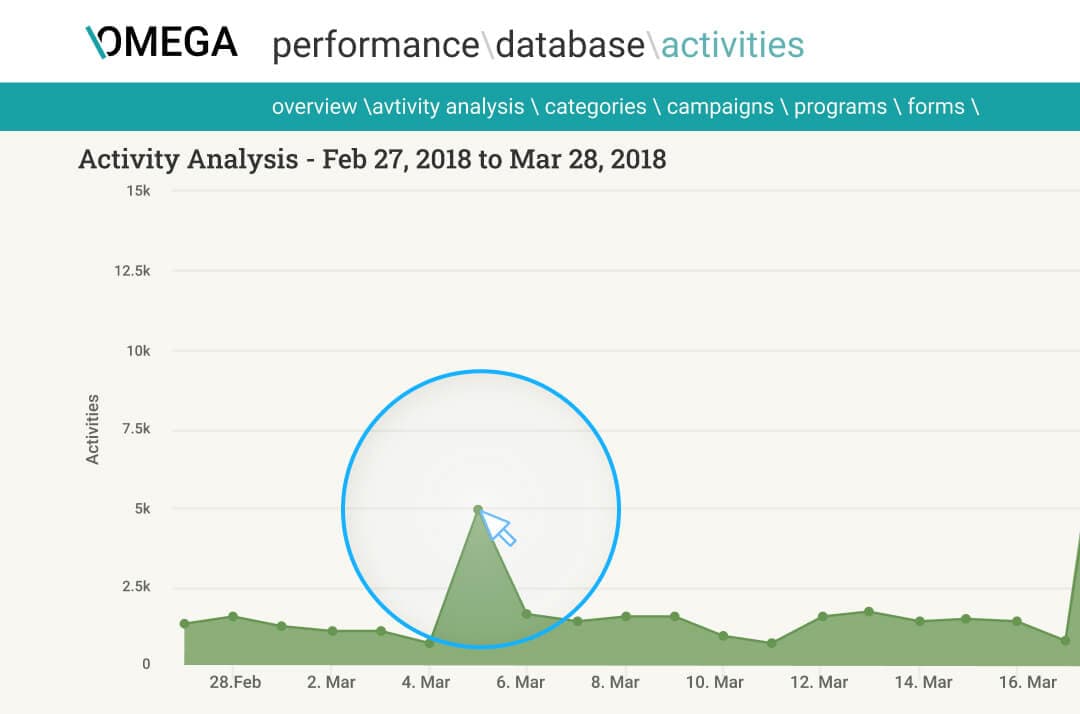Screen dimensions: 1080x714
Task: Open the campaigns tab
Action: 720,106
